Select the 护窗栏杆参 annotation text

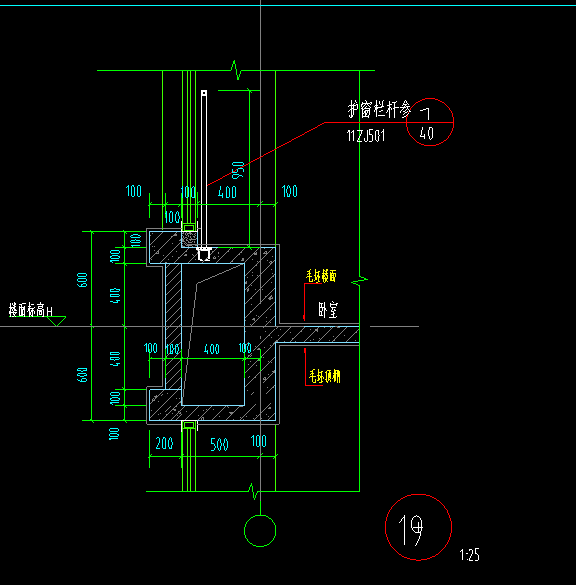[x=379, y=109]
